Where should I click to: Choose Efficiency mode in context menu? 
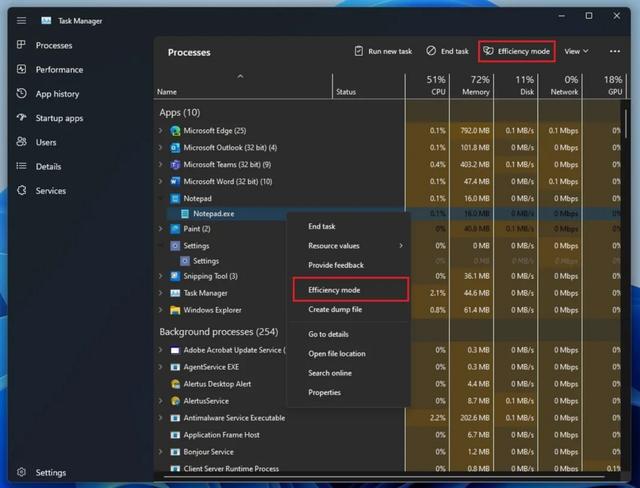[334, 290]
